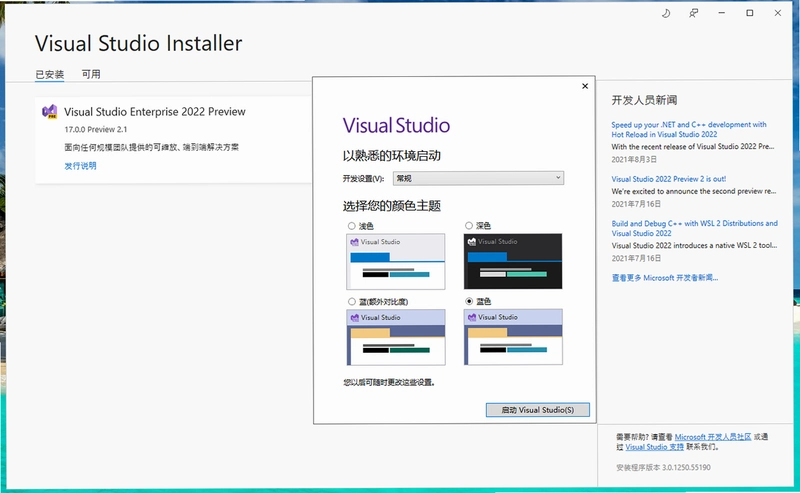Click the 启动 Visual Studio(S) button

(x=537, y=410)
